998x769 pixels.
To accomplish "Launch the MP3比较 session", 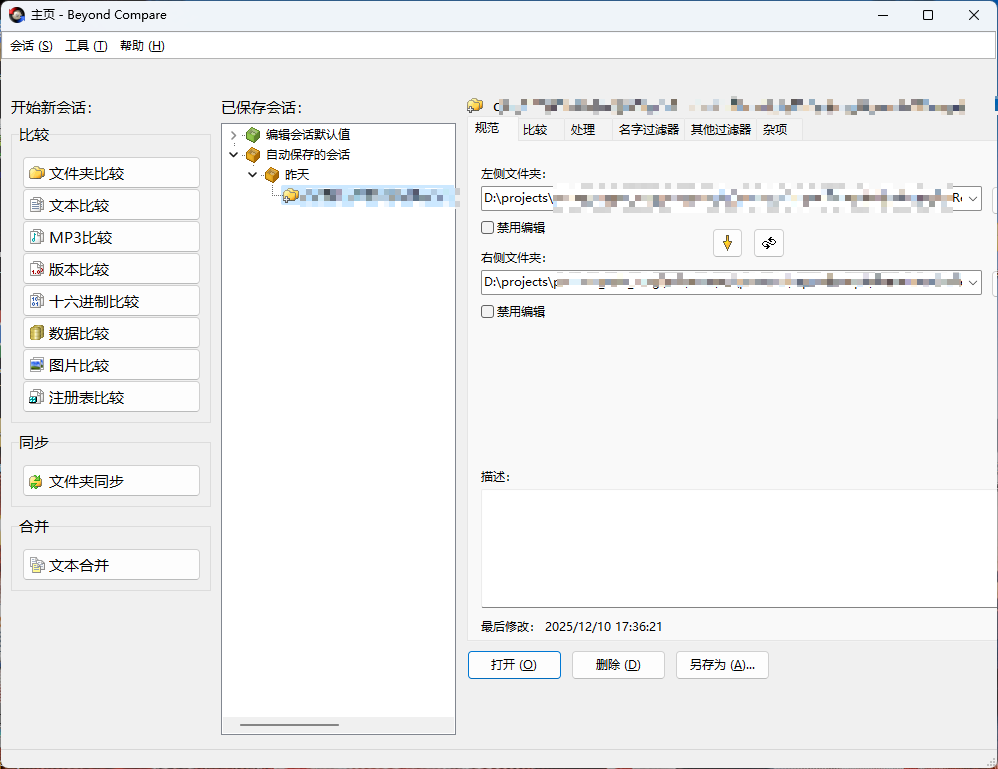I will (x=111, y=237).
